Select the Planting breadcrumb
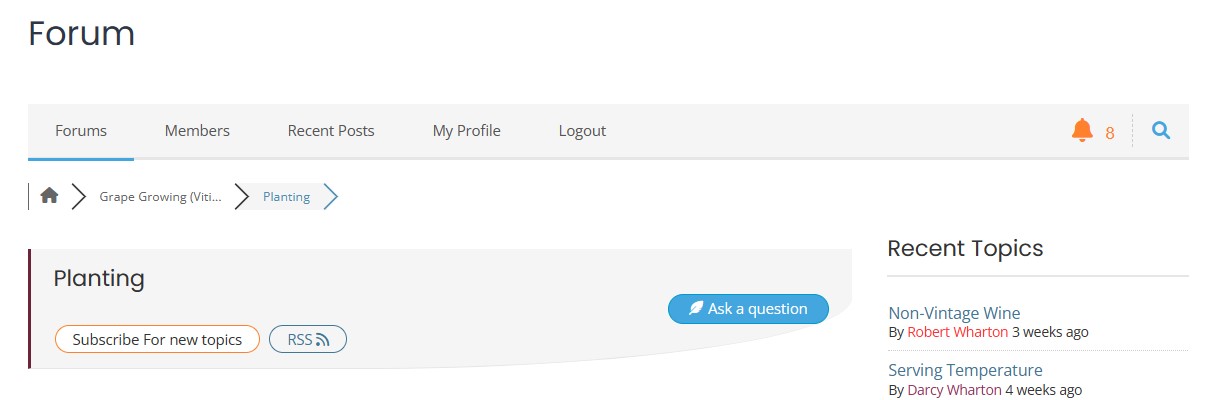Screen dimensions: 1209x400 (286, 197)
